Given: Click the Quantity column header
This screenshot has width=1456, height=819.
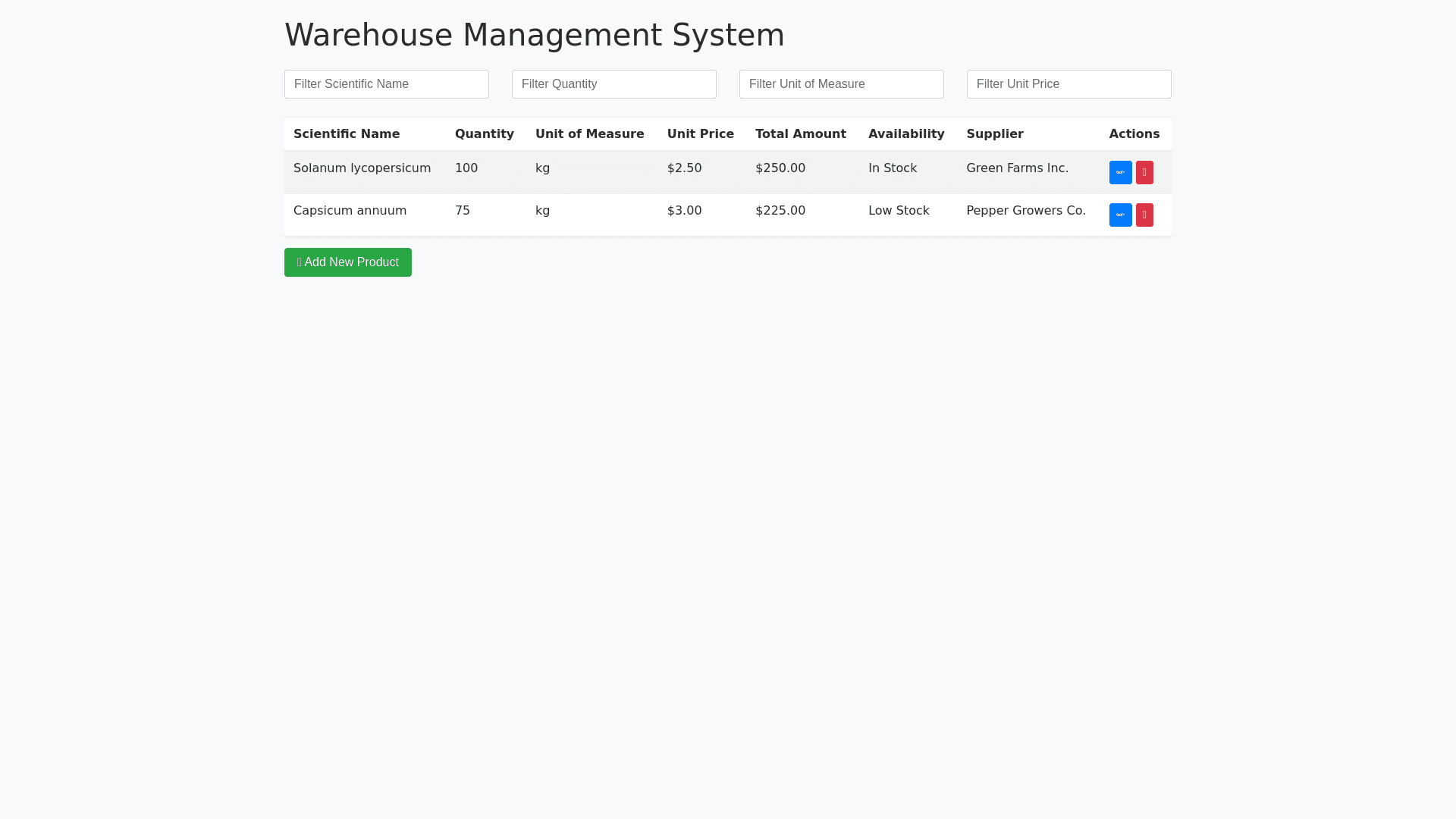Looking at the screenshot, I should 484,134.
